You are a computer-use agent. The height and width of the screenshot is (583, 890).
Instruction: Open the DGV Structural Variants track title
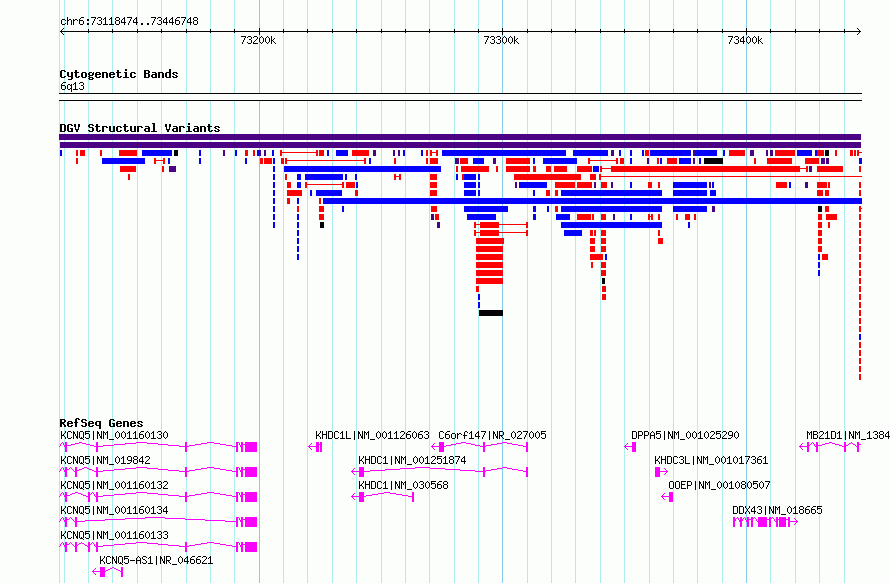140,128
